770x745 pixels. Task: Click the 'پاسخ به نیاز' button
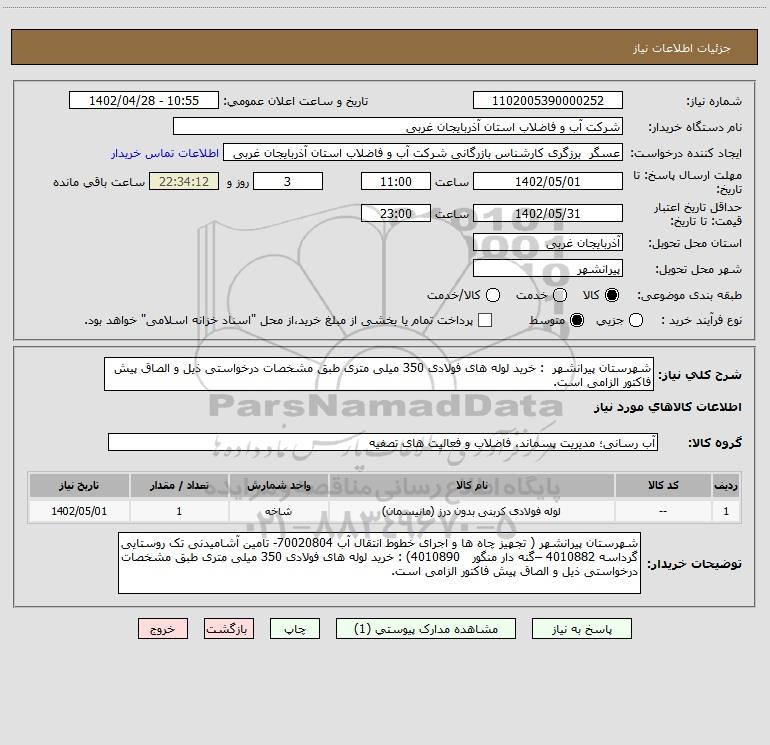click(581, 629)
